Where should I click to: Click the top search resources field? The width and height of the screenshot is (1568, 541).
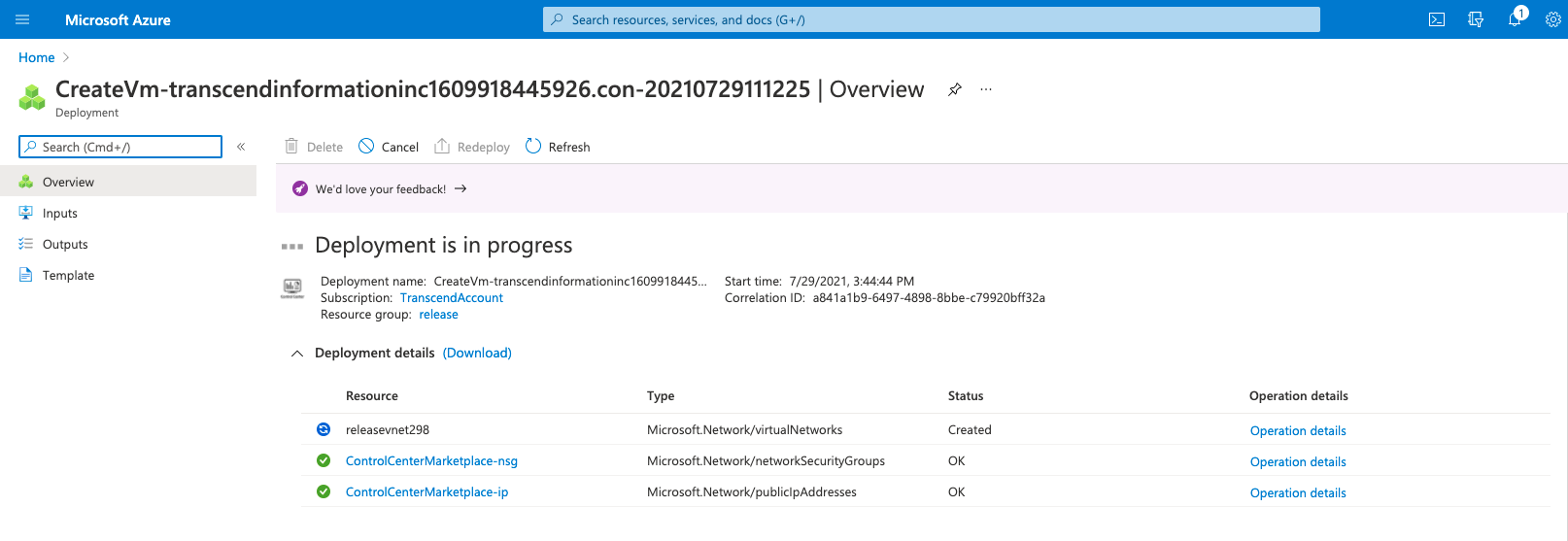[x=932, y=19]
